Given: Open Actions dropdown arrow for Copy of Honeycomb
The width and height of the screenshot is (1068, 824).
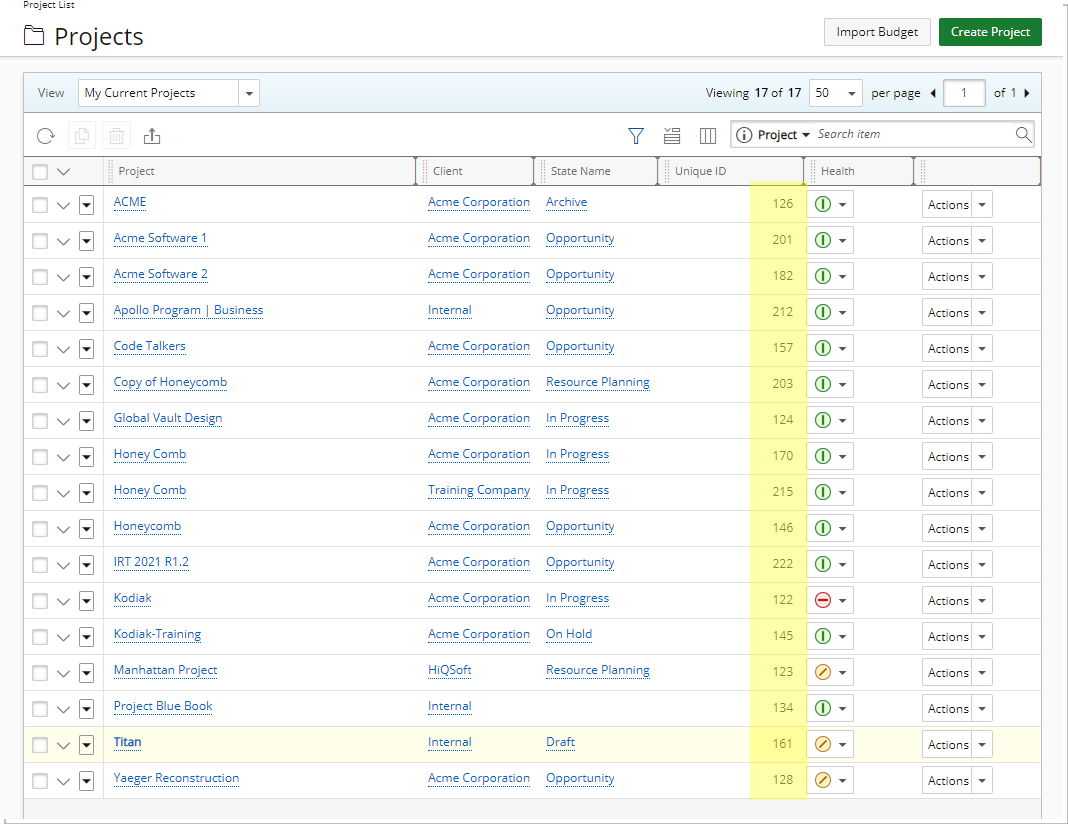Looking at the screenshot, I should 982,384.
